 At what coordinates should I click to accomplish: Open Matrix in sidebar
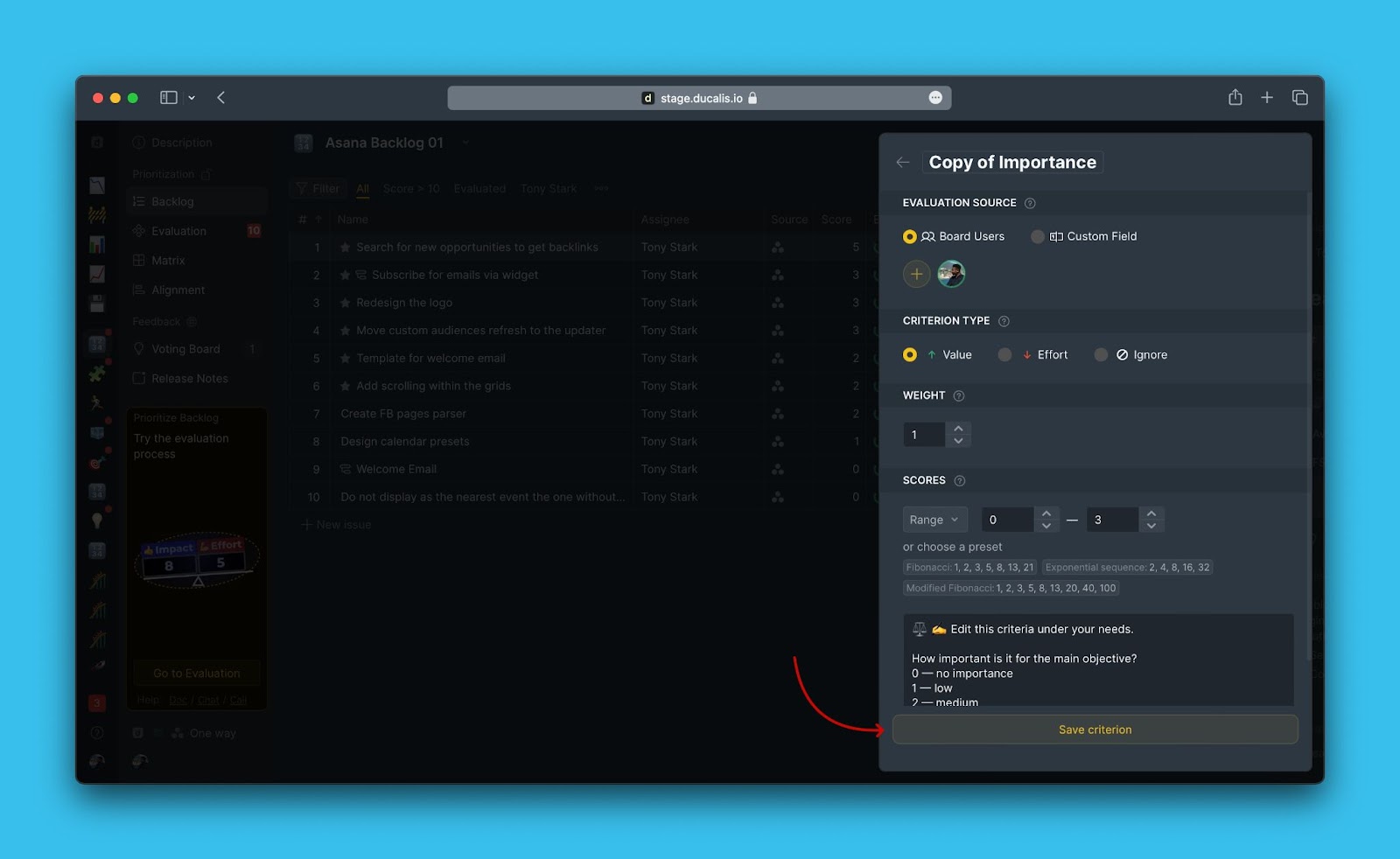tap(197, 262)
